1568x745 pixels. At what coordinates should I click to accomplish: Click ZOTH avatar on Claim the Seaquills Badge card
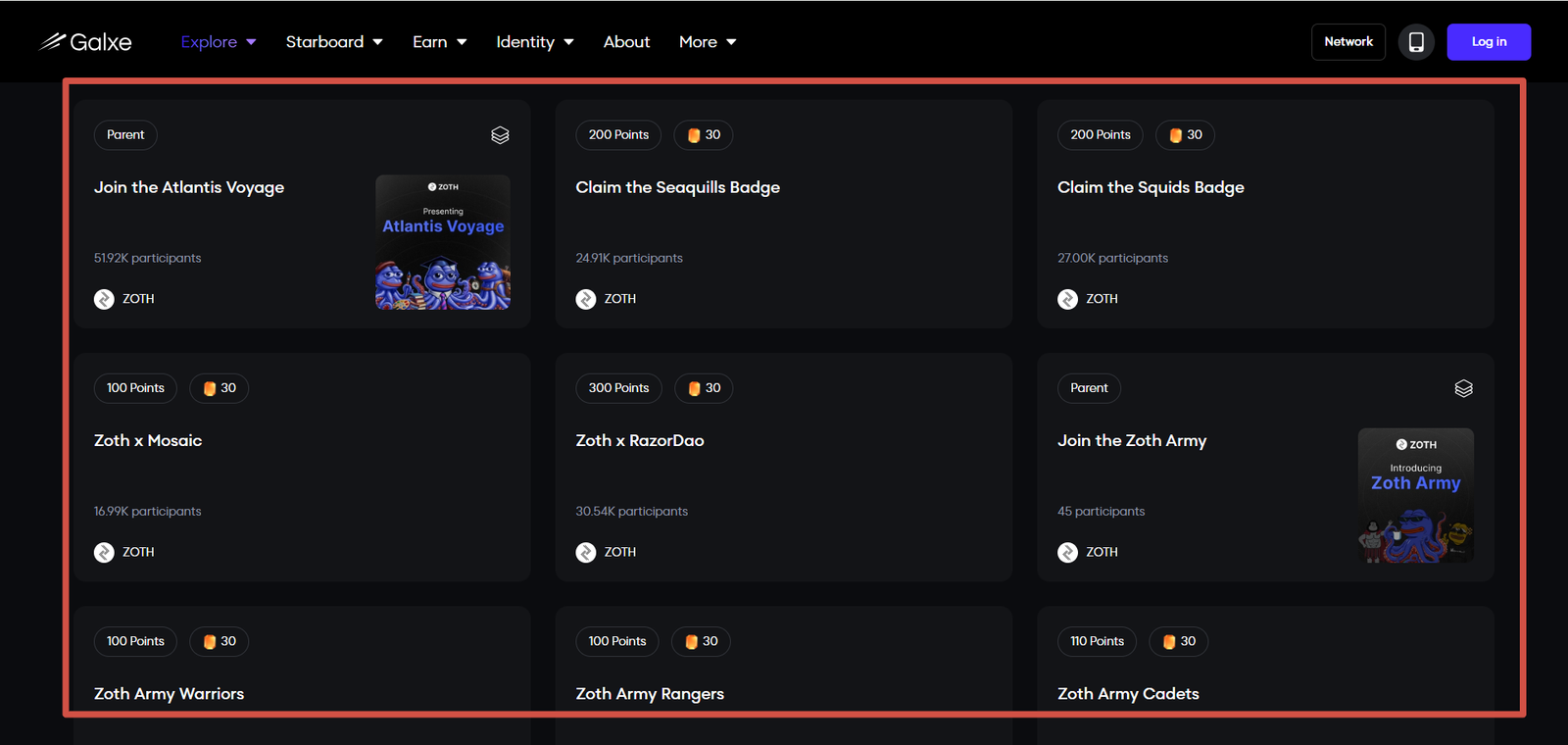coord(586,299)
